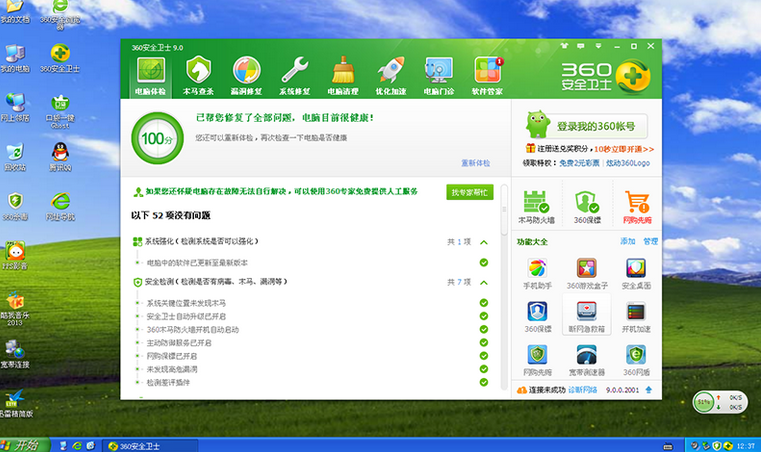Screen dimensions: 761x452
Task: Click the 找专家帮忙 button
Action: 470,192
